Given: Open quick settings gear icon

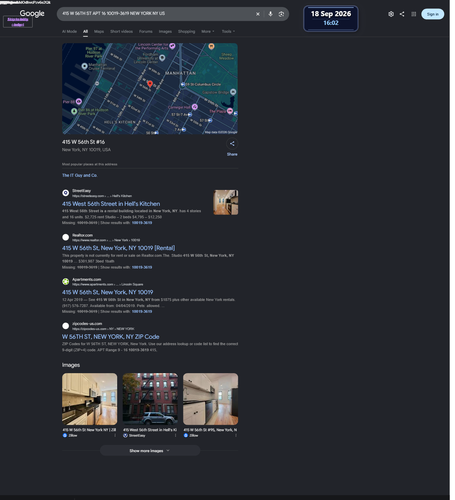Looking at the screenshot, I should coord(391,14).
